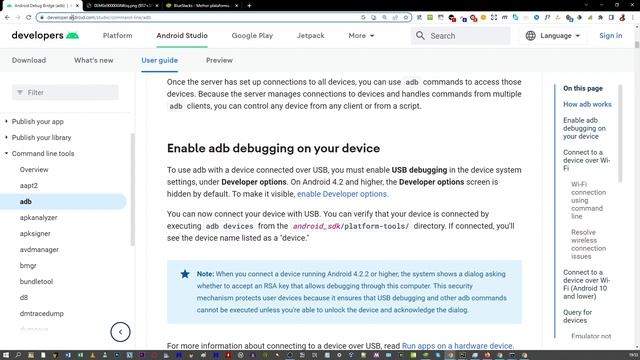Open the More dropdown menu
This screenshot has height=360, width=640.
tap(361, 36)
